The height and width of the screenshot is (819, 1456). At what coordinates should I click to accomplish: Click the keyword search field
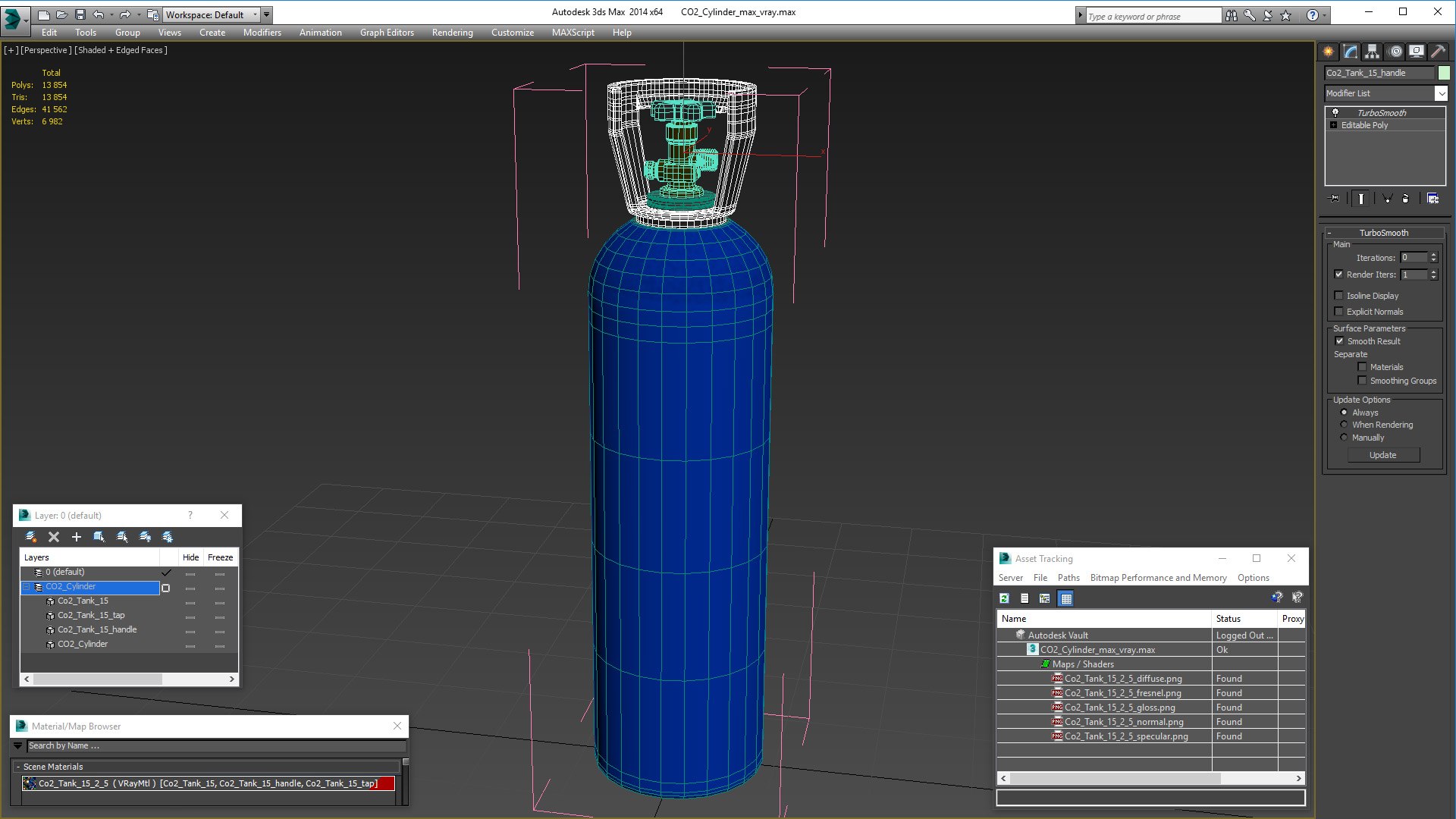pos(1153,16)
